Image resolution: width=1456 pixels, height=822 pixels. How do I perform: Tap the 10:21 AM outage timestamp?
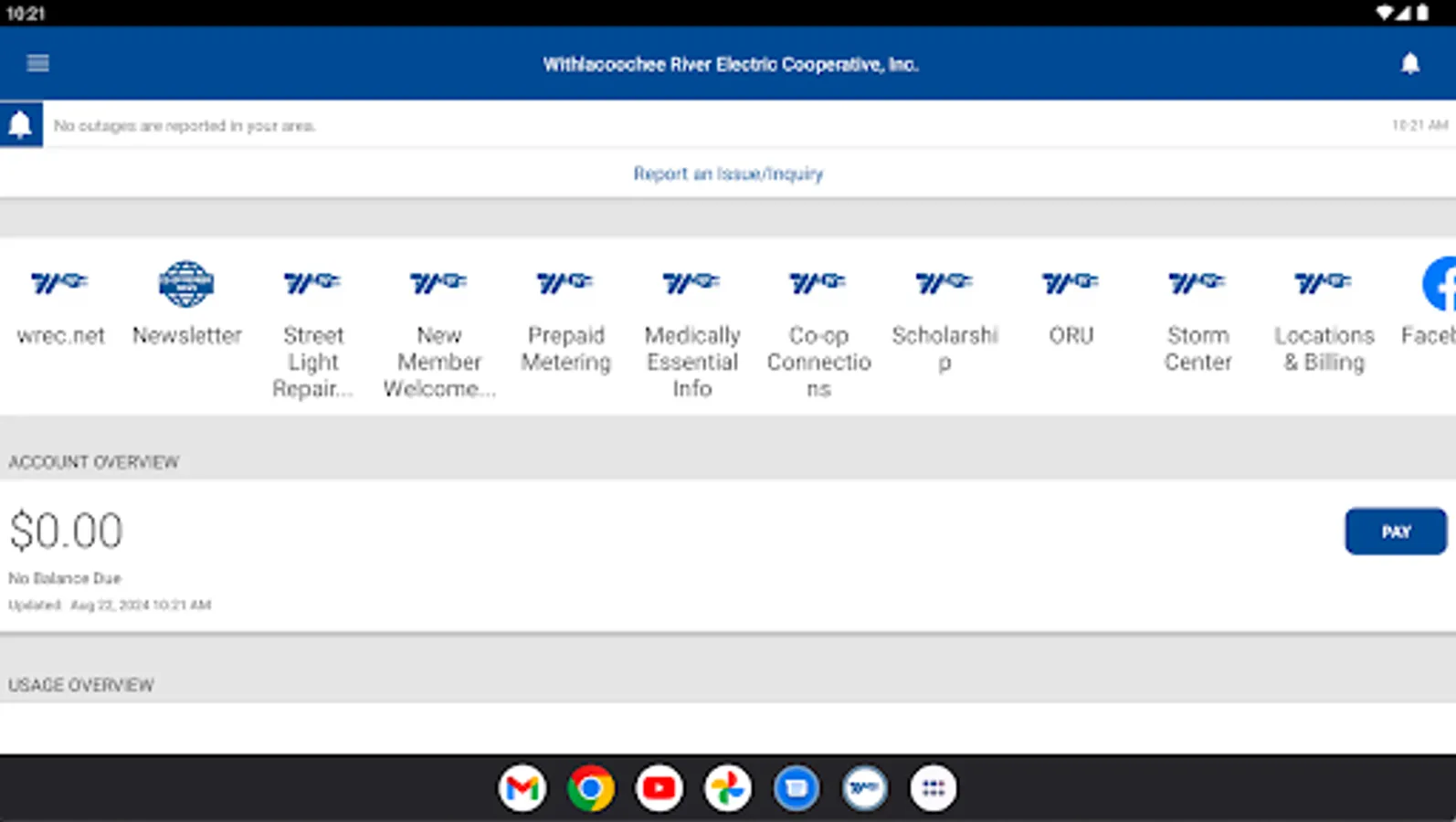click(x=1419, y=125)
